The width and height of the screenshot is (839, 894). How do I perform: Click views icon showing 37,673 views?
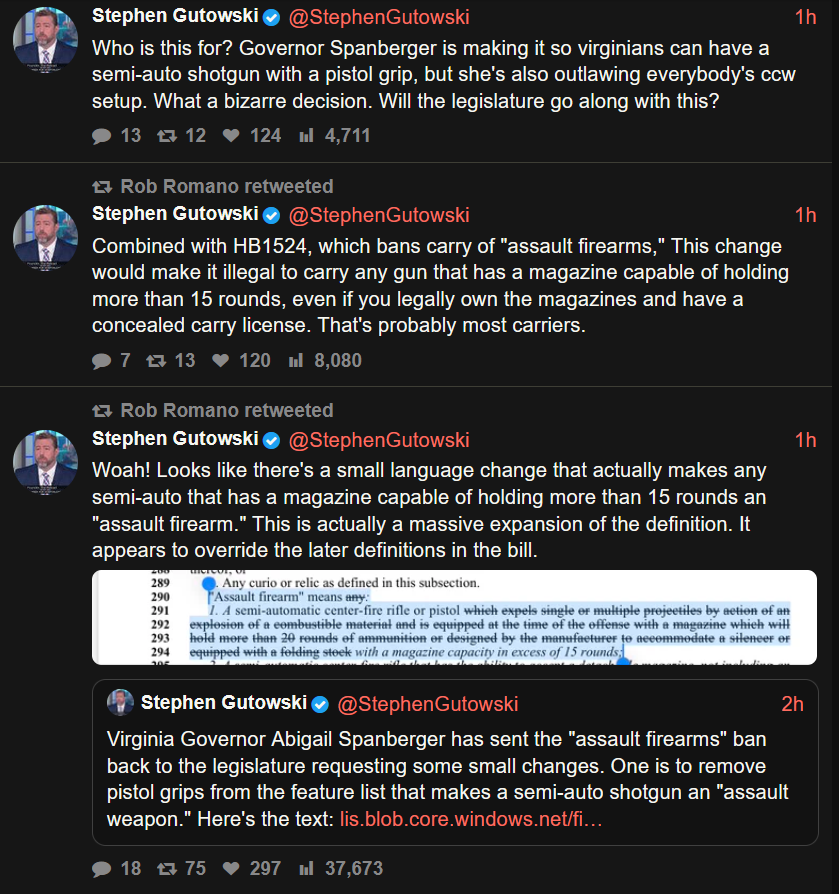click(x=307, y=869)
